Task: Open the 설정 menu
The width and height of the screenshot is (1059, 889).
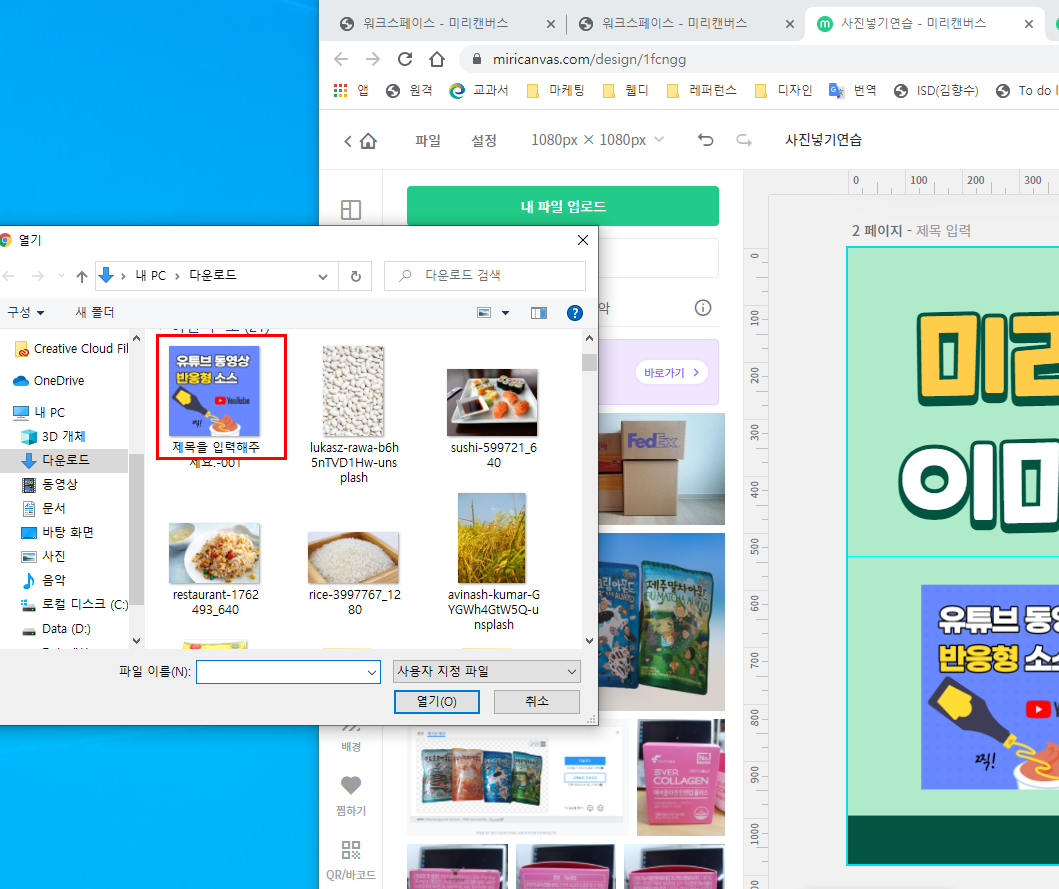Action: tap(484, 141)
